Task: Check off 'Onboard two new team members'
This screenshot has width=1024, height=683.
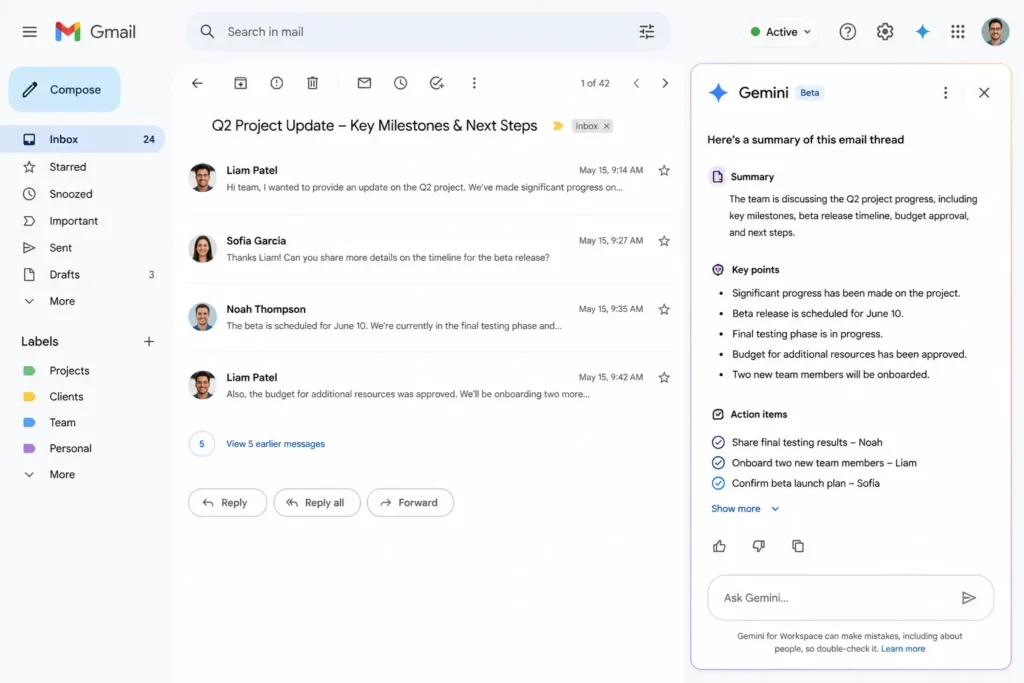Action: (x=718, y=463)
